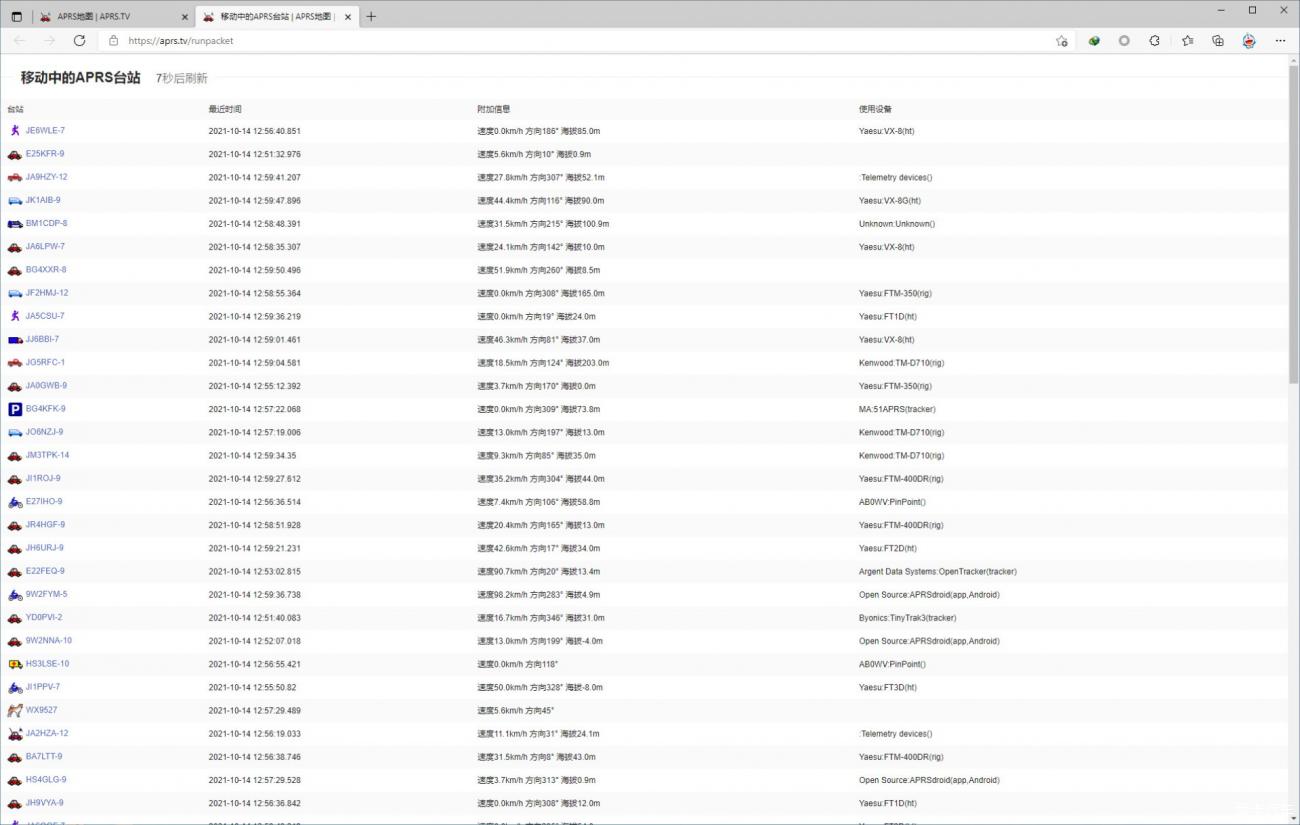Click the motorcycle icon beside E27IHO-9
This screenshot has width=1300, height=825.
point(14,502)
